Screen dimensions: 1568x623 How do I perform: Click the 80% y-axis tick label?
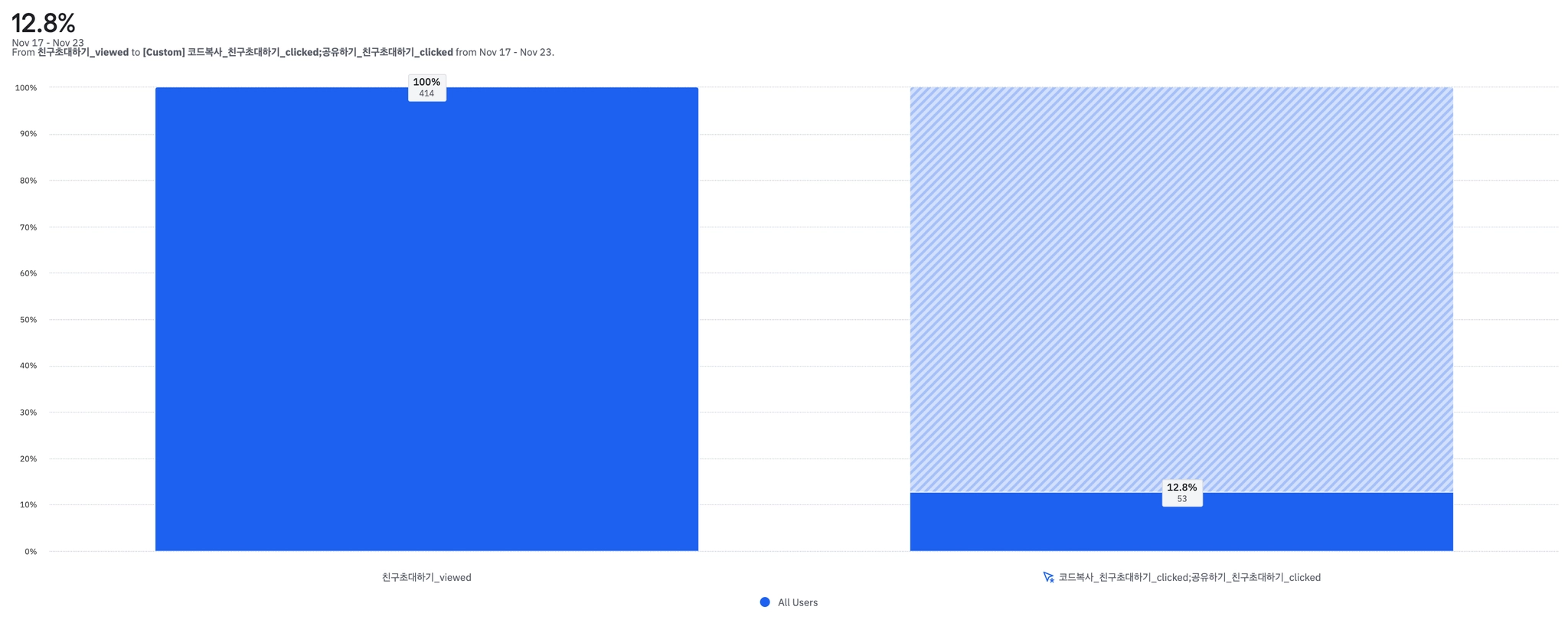(28, 181)
